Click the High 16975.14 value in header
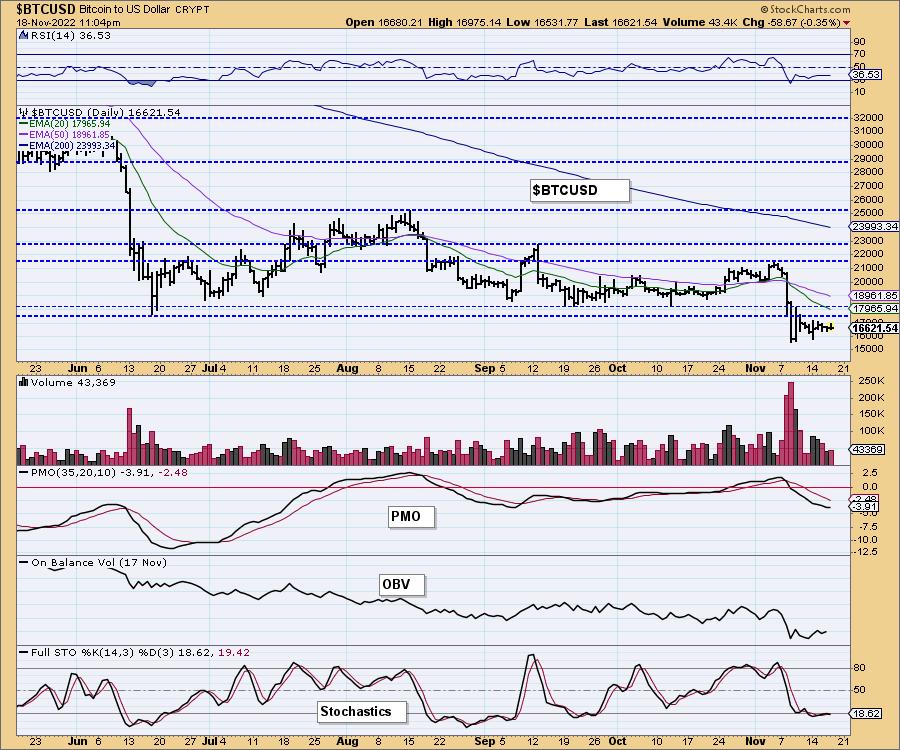 (x=464, y=22)
